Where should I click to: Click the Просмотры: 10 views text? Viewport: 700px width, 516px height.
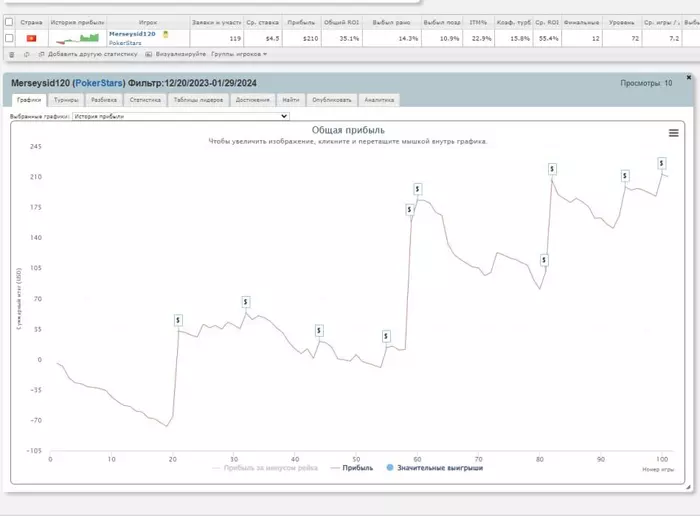tap(646, 83)
